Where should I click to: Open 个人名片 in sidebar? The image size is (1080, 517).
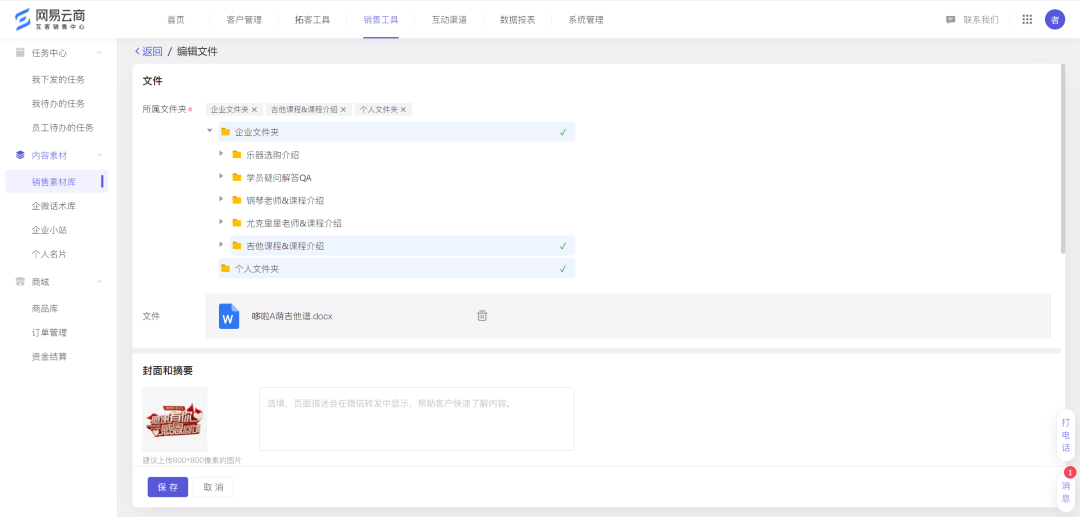pos(49,254)
